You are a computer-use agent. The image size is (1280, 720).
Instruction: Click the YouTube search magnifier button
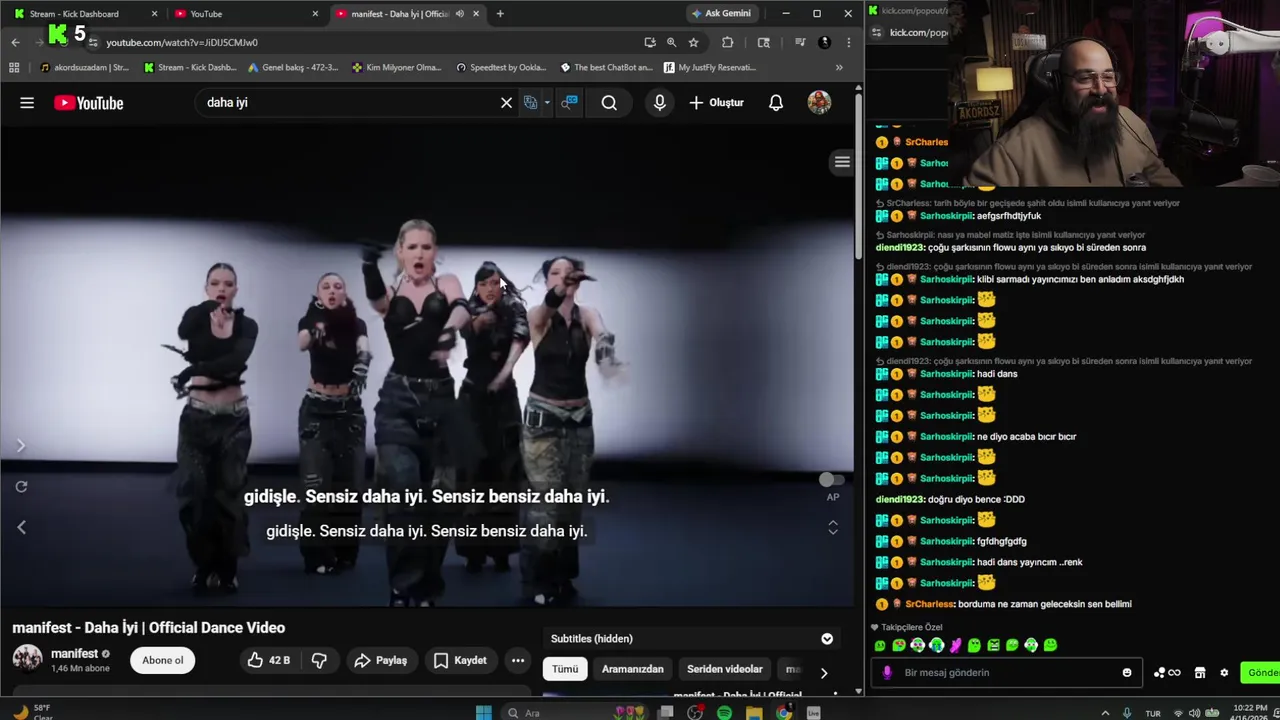pos(609,103)
